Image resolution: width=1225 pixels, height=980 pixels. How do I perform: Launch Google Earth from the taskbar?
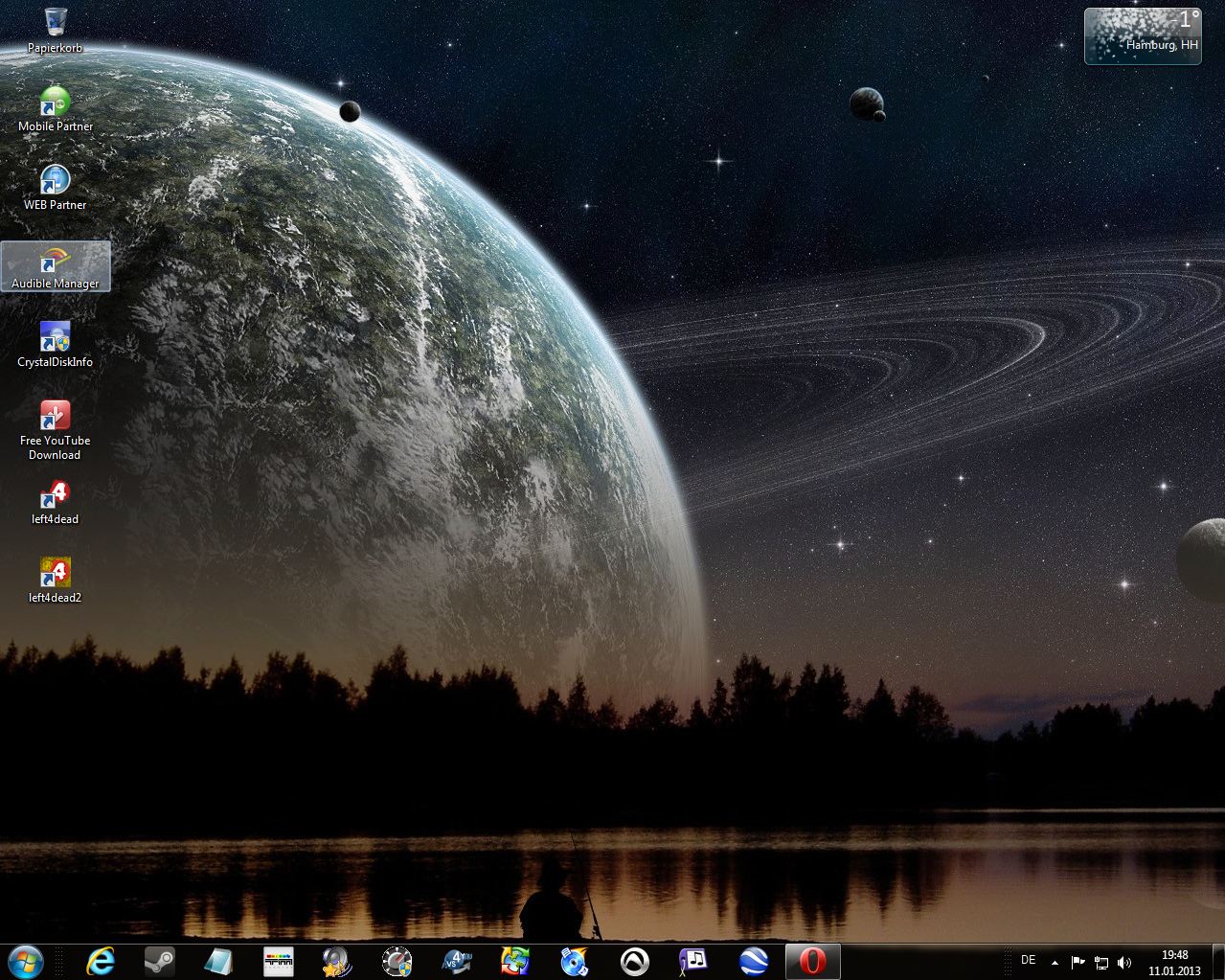pyautogui.click(x=754, y=961)
